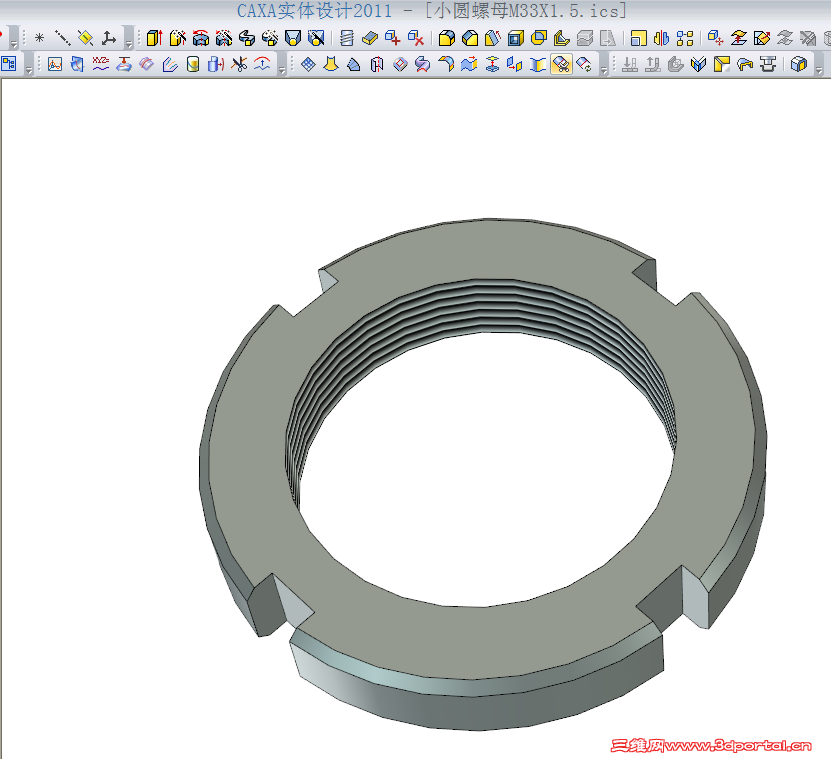
Task: Mirror the feature across a plane
Action: (x=662, y=38)
